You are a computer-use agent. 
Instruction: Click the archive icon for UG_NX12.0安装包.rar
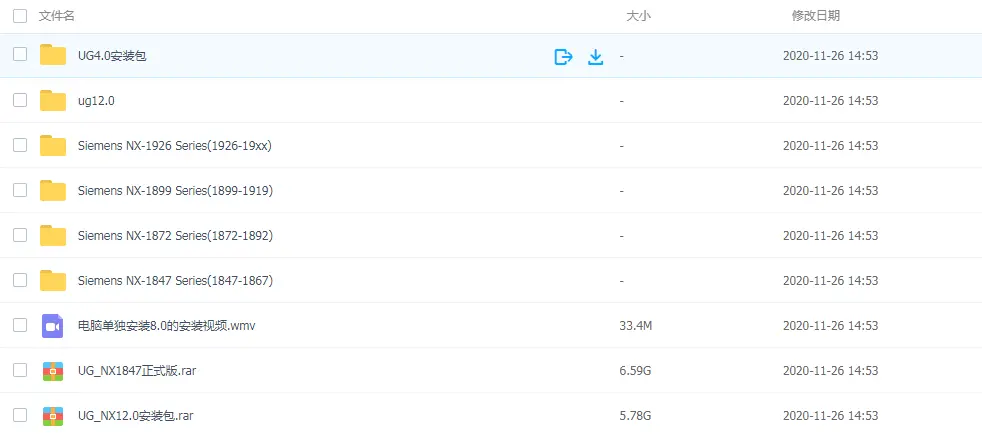pyautogui.click(x=53, y=416)
